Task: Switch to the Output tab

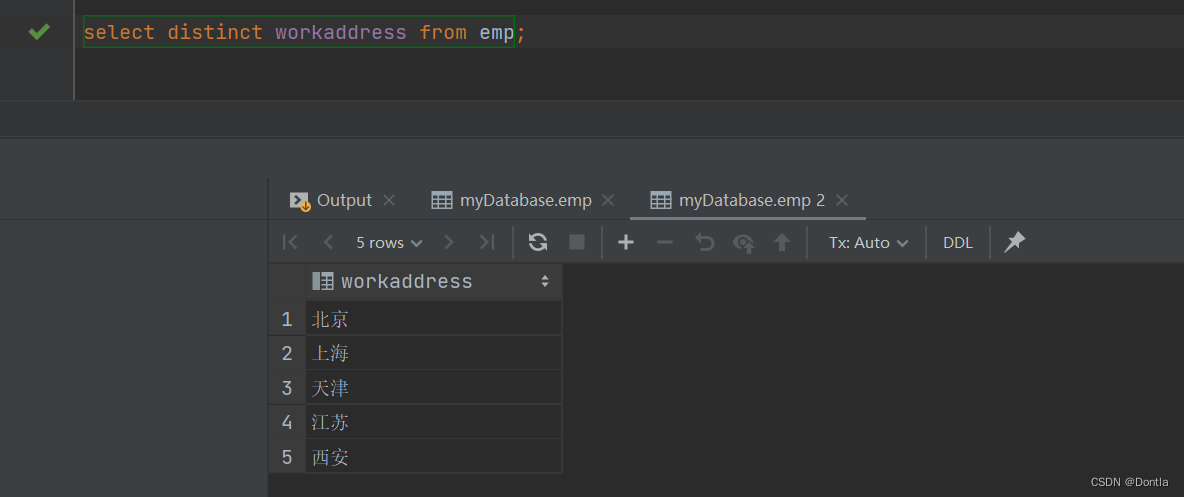Action: 344,200
